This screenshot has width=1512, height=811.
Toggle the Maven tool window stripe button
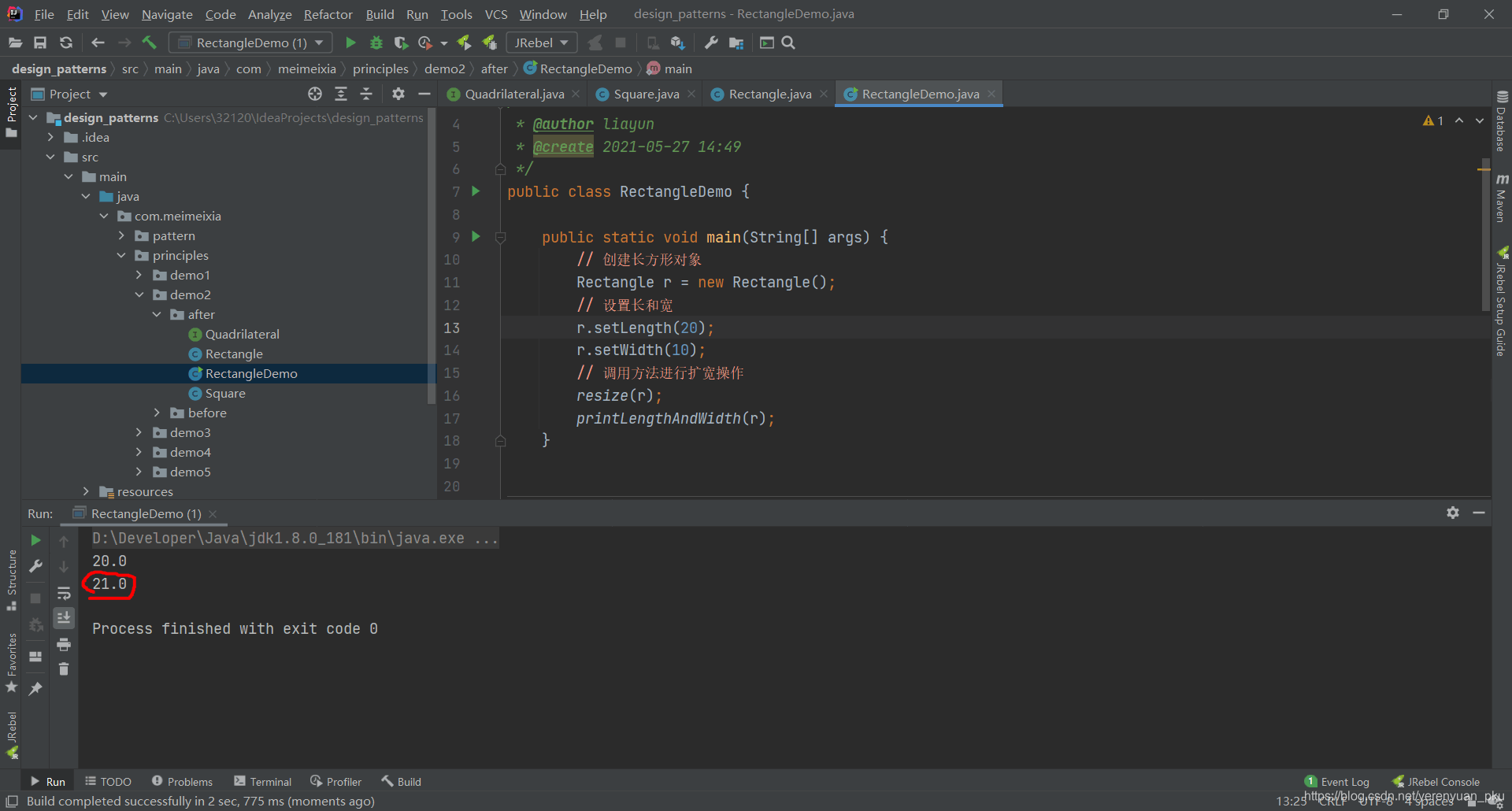(x=1501, y=198)
